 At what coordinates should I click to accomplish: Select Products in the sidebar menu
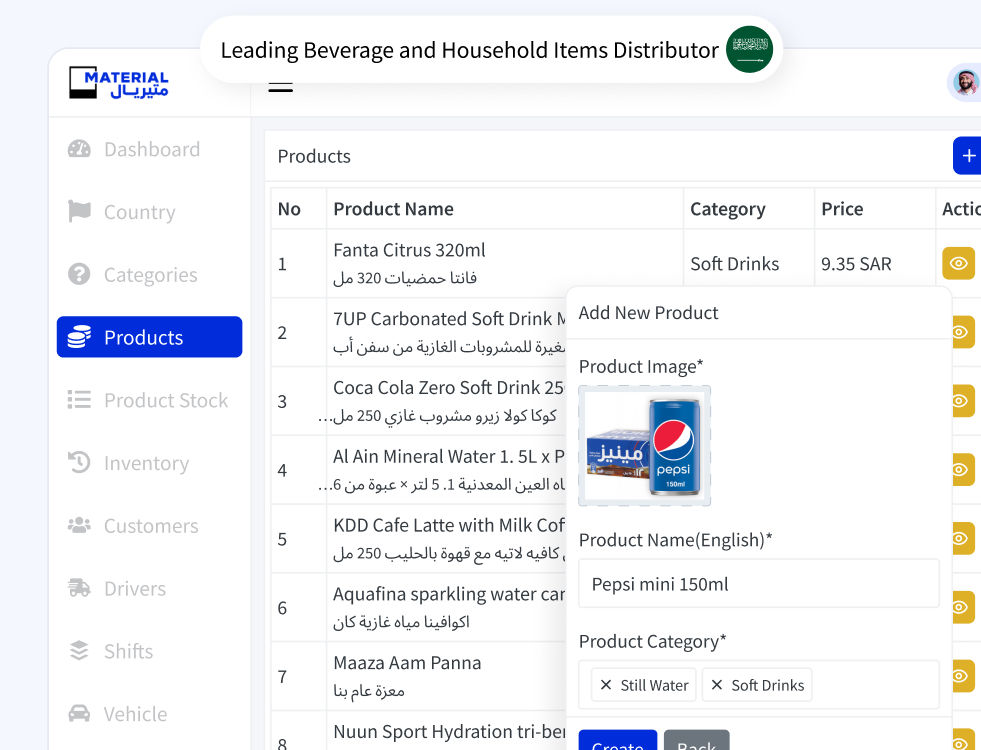149,337
